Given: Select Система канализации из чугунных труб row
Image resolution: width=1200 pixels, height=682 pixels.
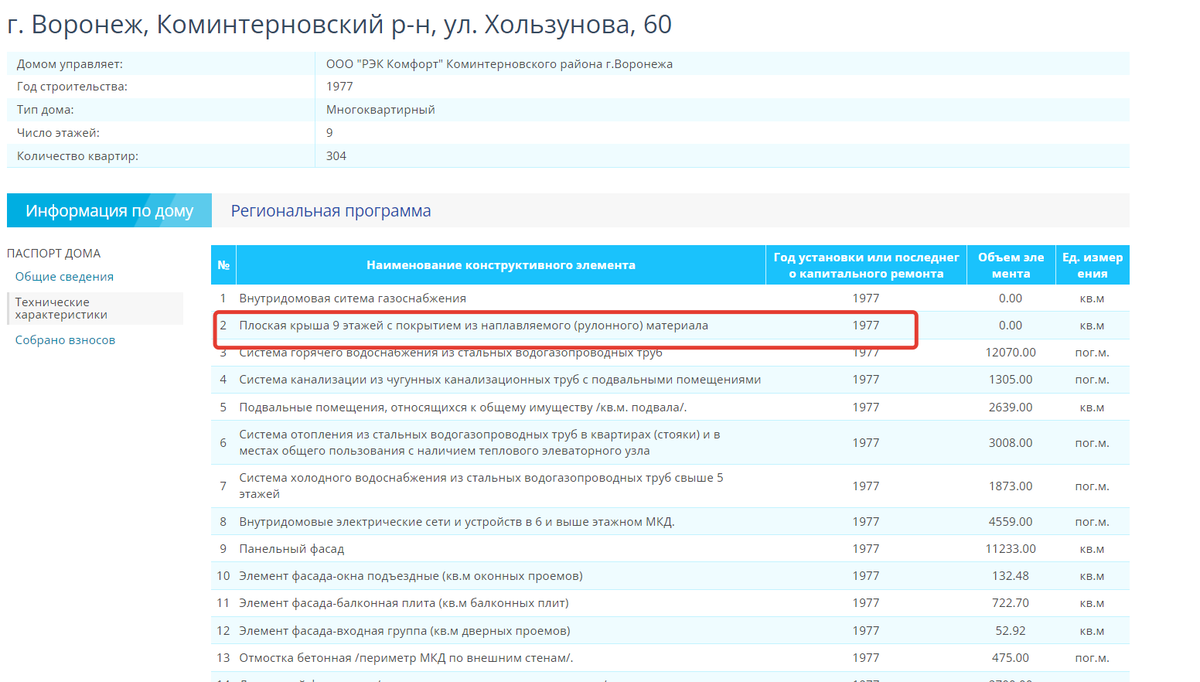Looking at the screenshot, I should tap(671, 380).
